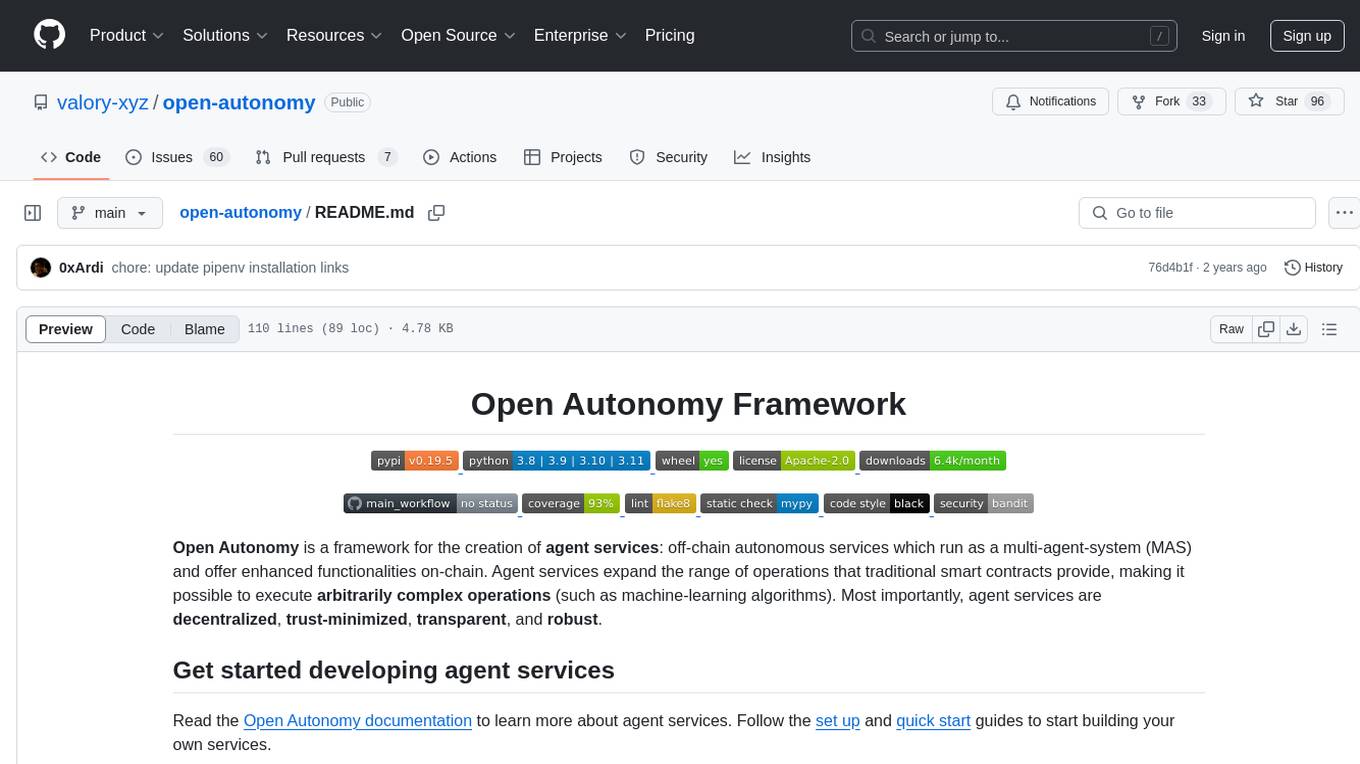1360x764 pixels.
Task: Focus the Go to file field
Action: coord(1197,213)
